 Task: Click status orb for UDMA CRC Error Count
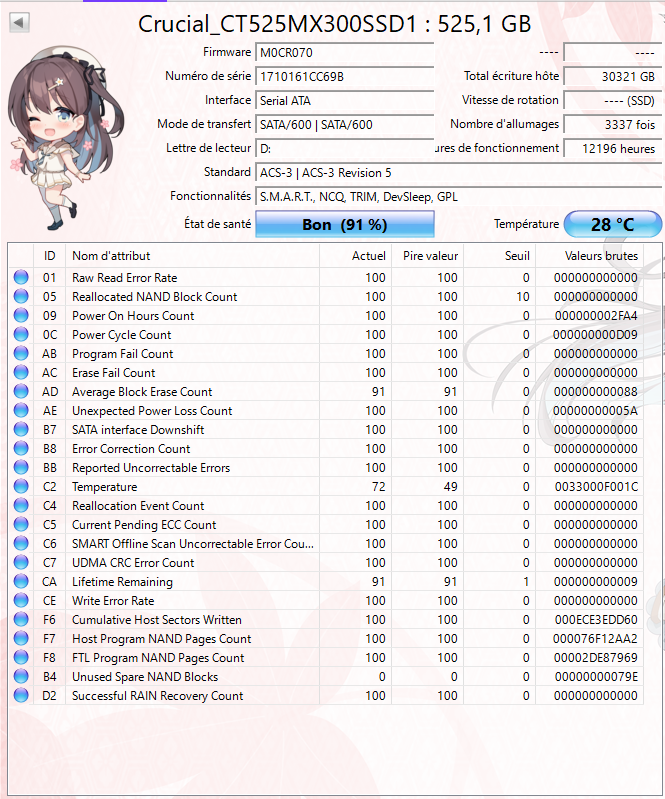click(x=21, y=563)
